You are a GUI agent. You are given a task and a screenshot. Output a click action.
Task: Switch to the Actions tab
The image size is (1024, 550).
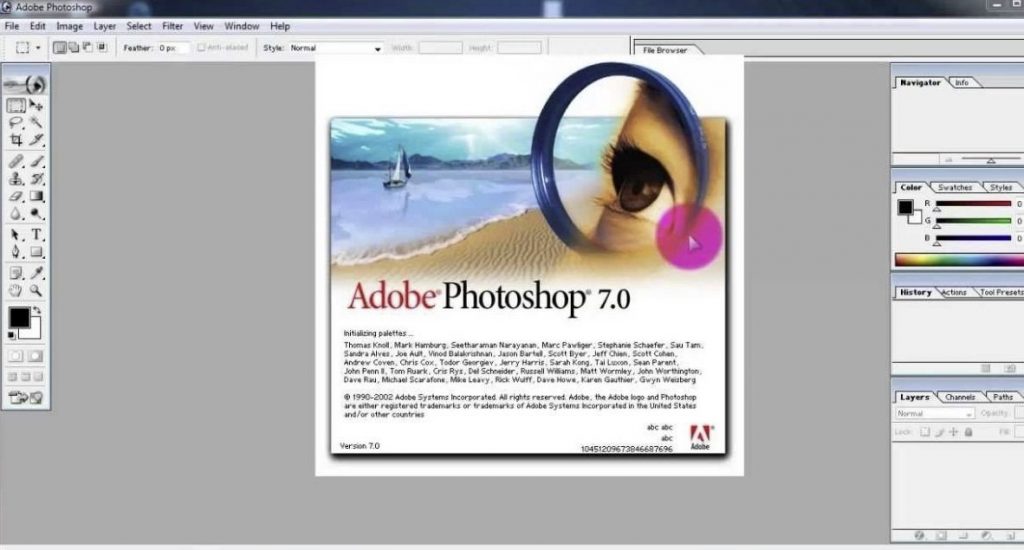click(x=954, y=293)
